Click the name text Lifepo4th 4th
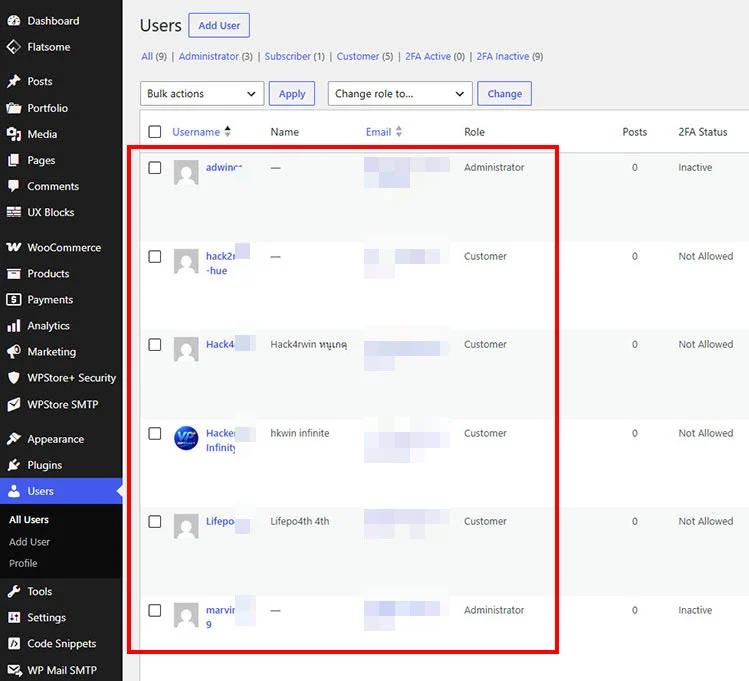749x681 pixels. (300, 521)
